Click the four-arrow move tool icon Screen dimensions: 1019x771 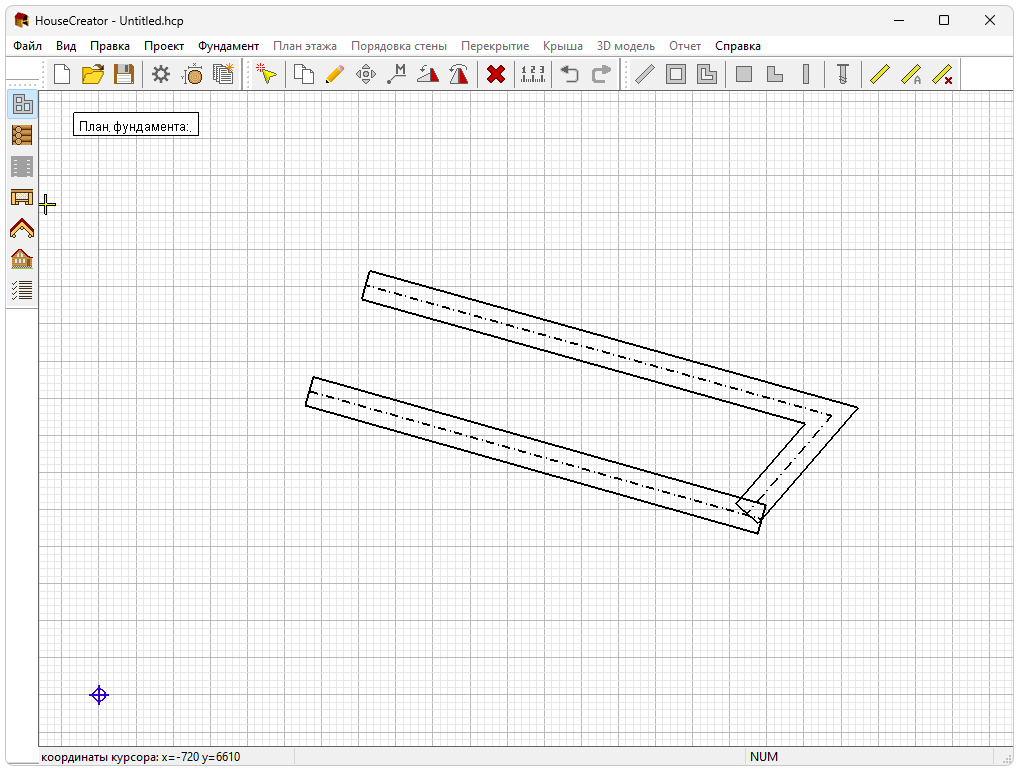(366, 74)
